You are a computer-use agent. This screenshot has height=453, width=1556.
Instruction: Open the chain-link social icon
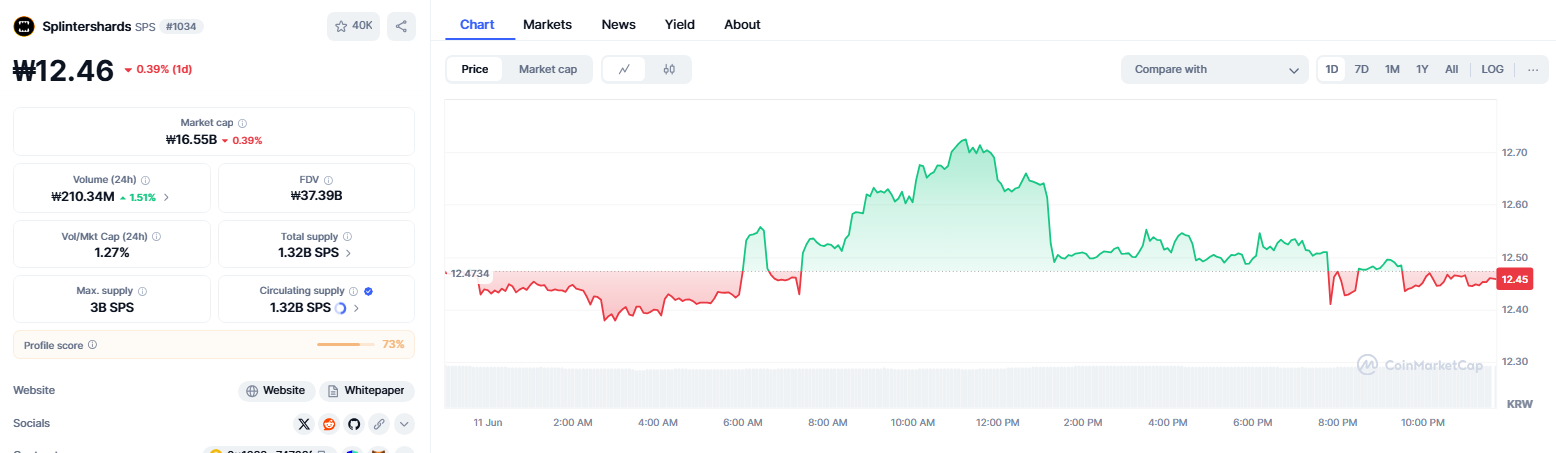(x=379, y=424)
